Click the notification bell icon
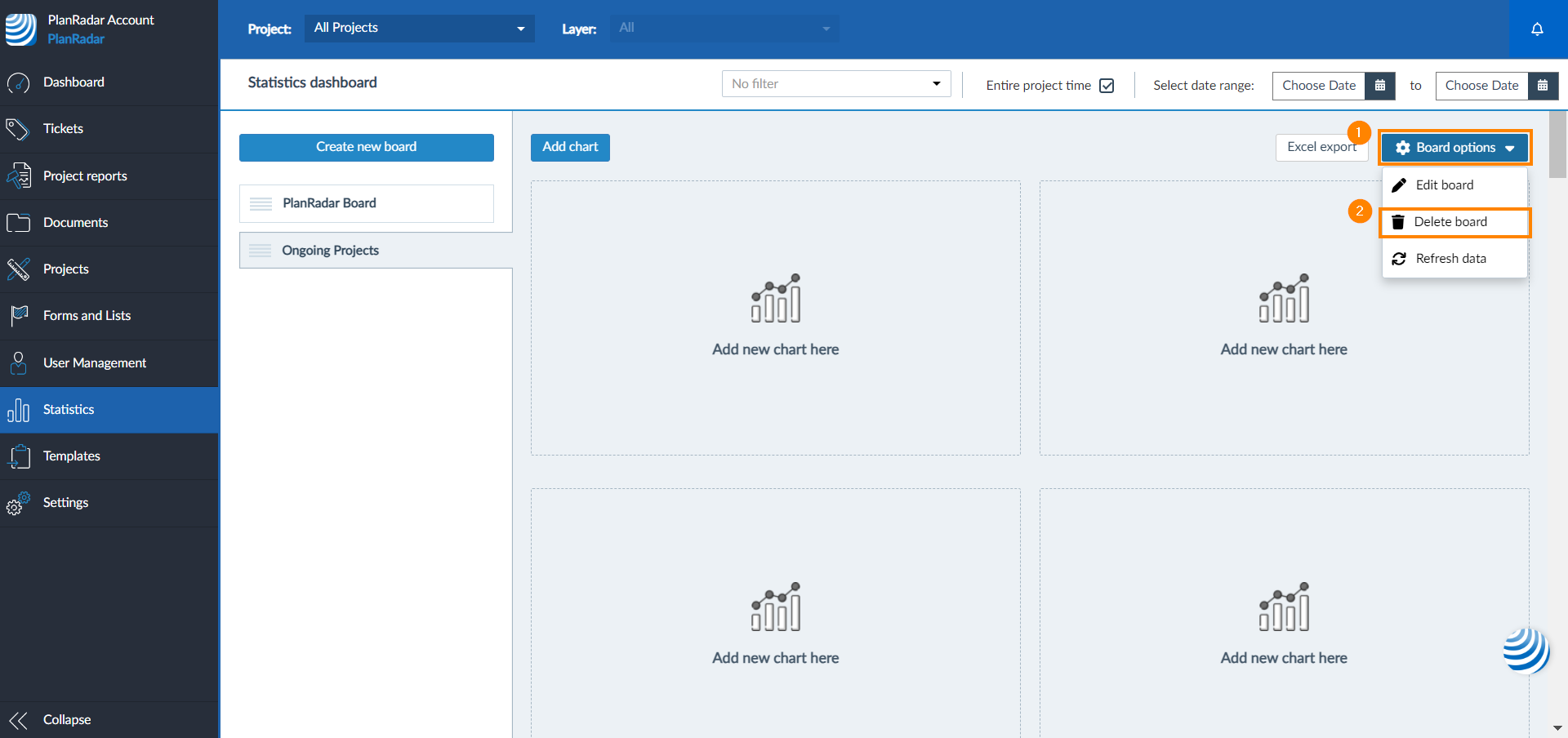The height and width of the screenshot is (738, 1568). click(1537, 29)
